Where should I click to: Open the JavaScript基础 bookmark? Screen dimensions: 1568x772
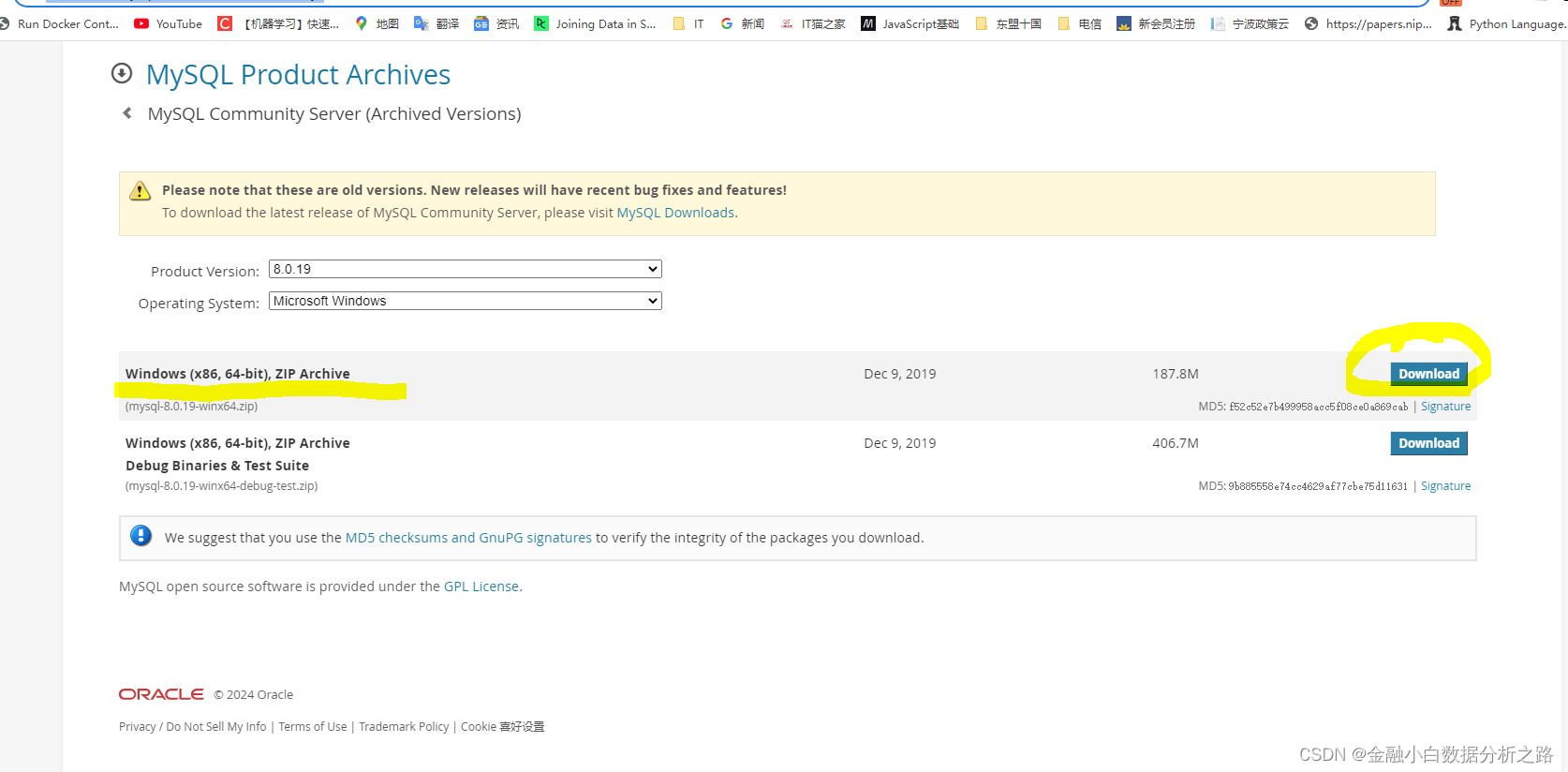[x=910, y=23]
